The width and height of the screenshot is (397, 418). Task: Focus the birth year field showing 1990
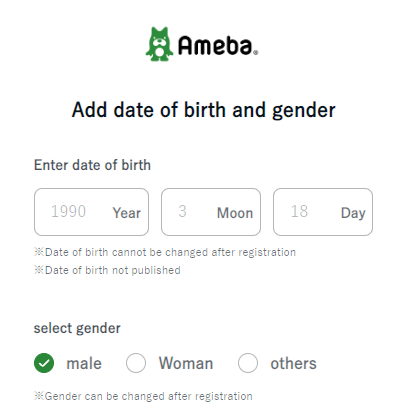coord(91,212)
